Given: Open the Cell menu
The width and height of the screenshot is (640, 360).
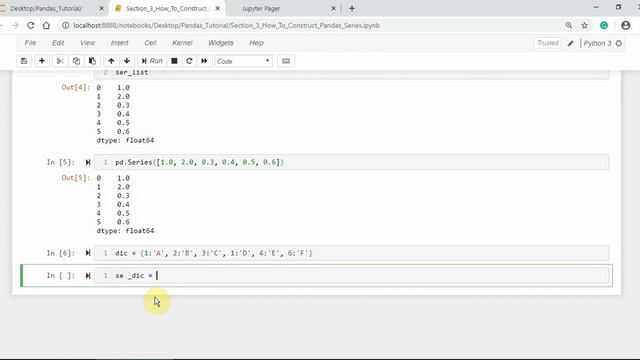Looking at the screenshot, I should (150, 43).
